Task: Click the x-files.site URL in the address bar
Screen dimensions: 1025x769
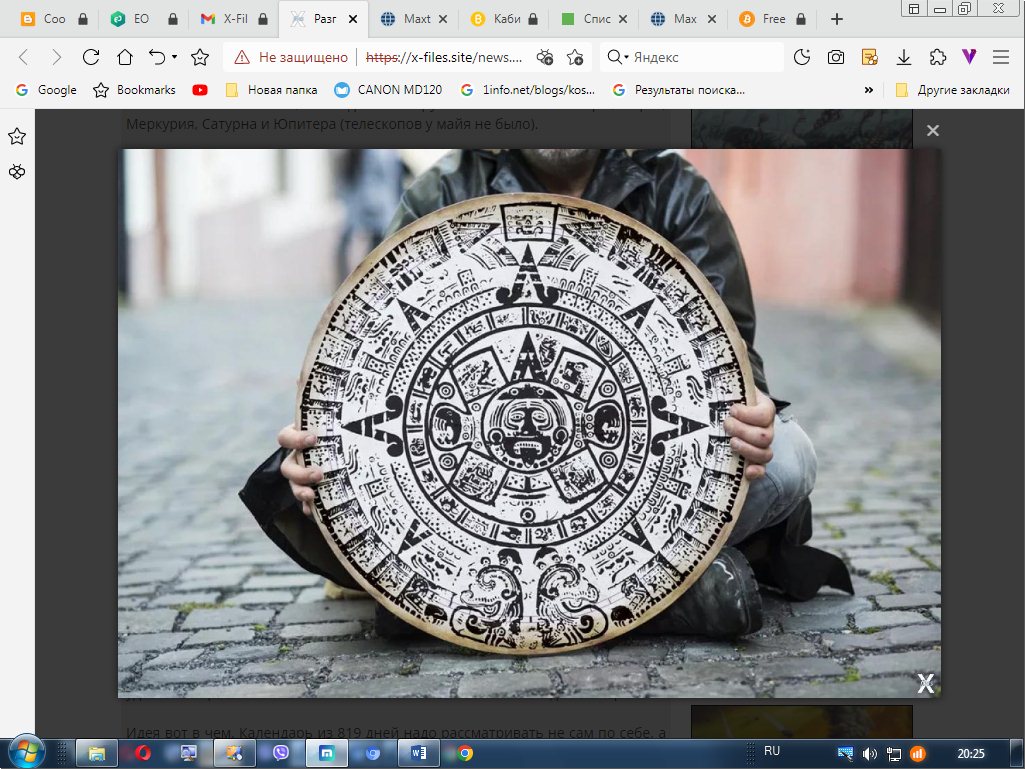Action: (x=444, y=58)
